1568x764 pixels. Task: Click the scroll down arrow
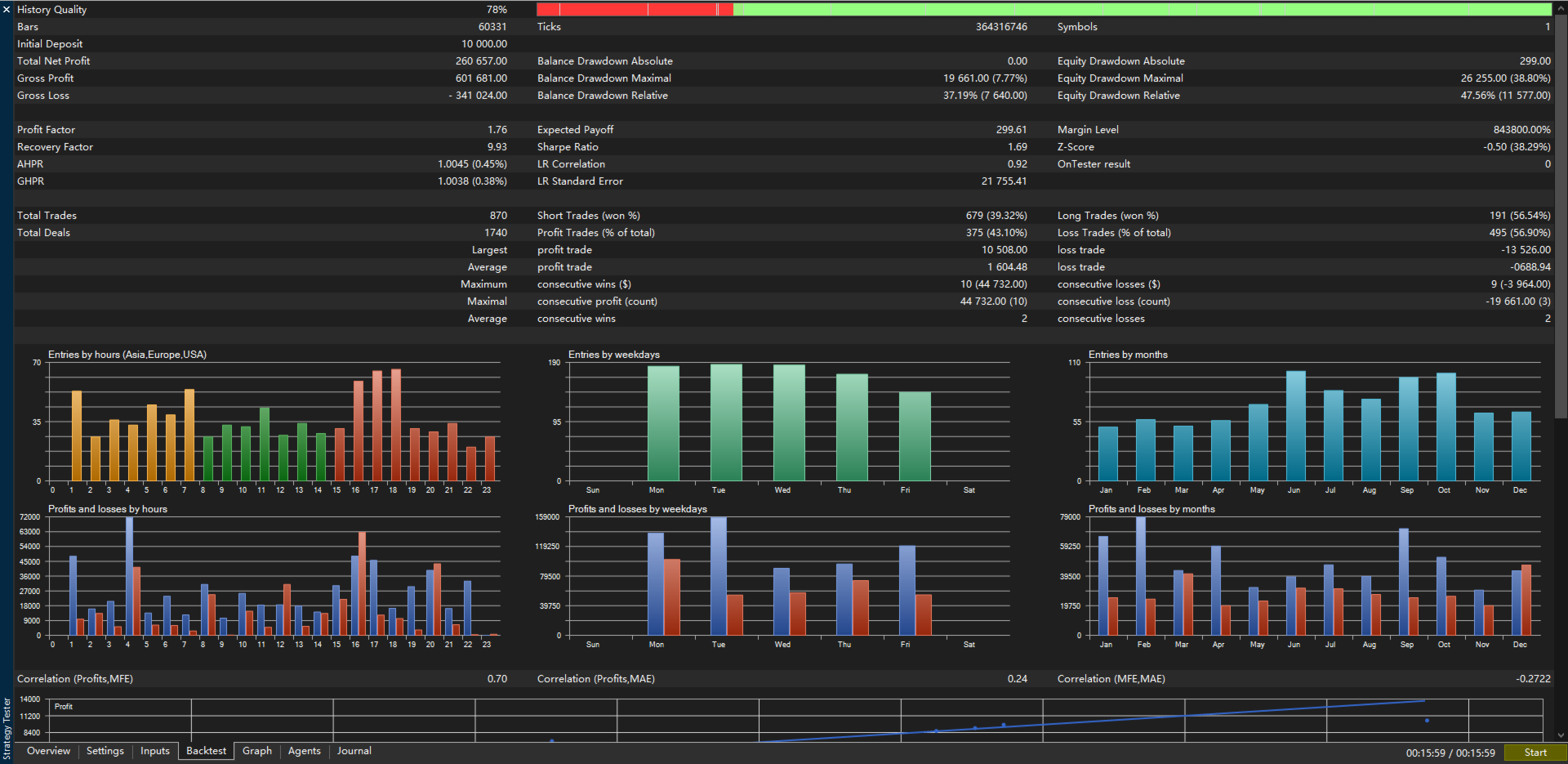point(1561,735)
